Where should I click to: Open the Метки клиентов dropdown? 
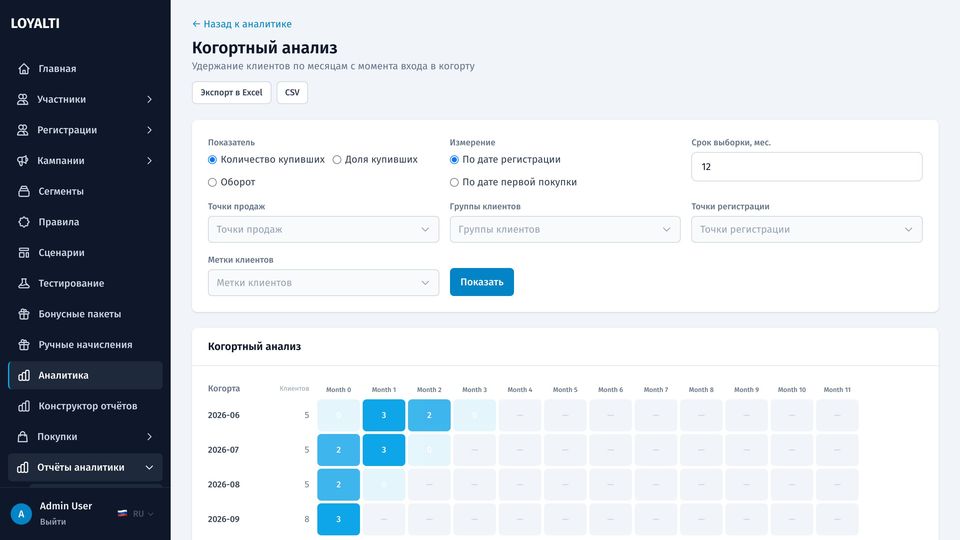pyautogui.click(x=323, y=282)
